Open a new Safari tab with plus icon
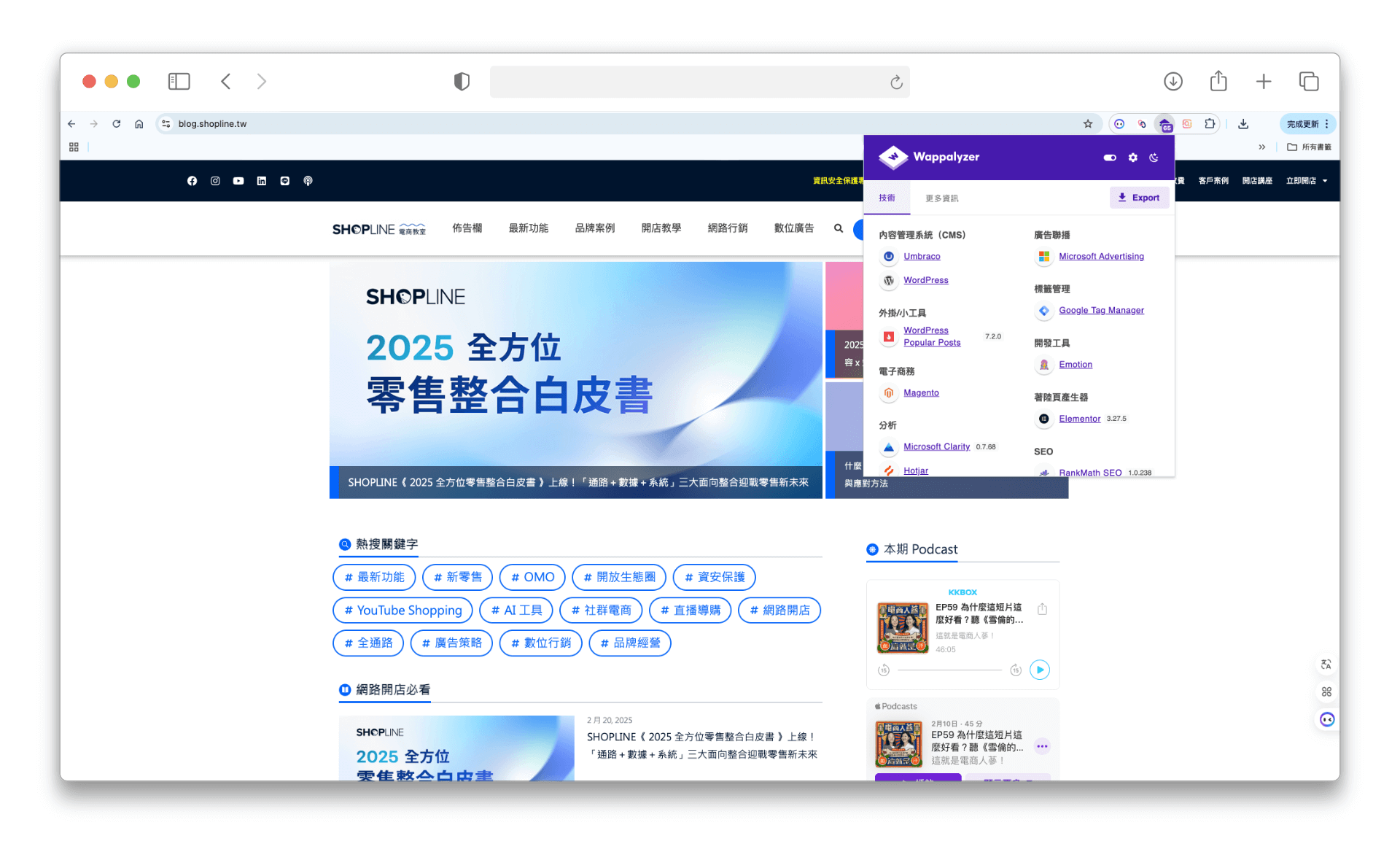The image size is (1400, 860). [1264, 81]
